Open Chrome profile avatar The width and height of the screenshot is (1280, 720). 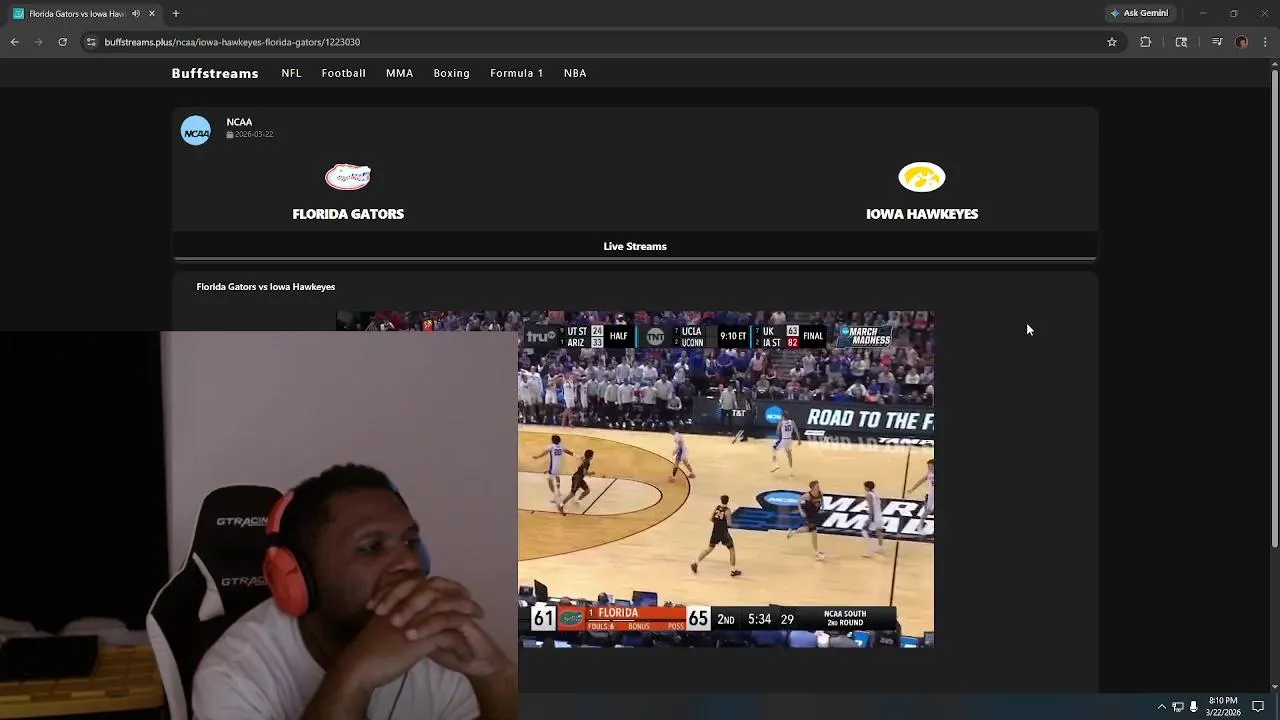pyautogui.click(x=1242, y=42)
